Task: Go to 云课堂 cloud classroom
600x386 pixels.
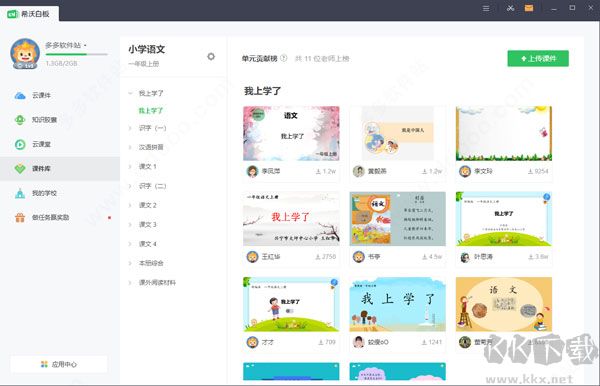Action: [33, 144]
